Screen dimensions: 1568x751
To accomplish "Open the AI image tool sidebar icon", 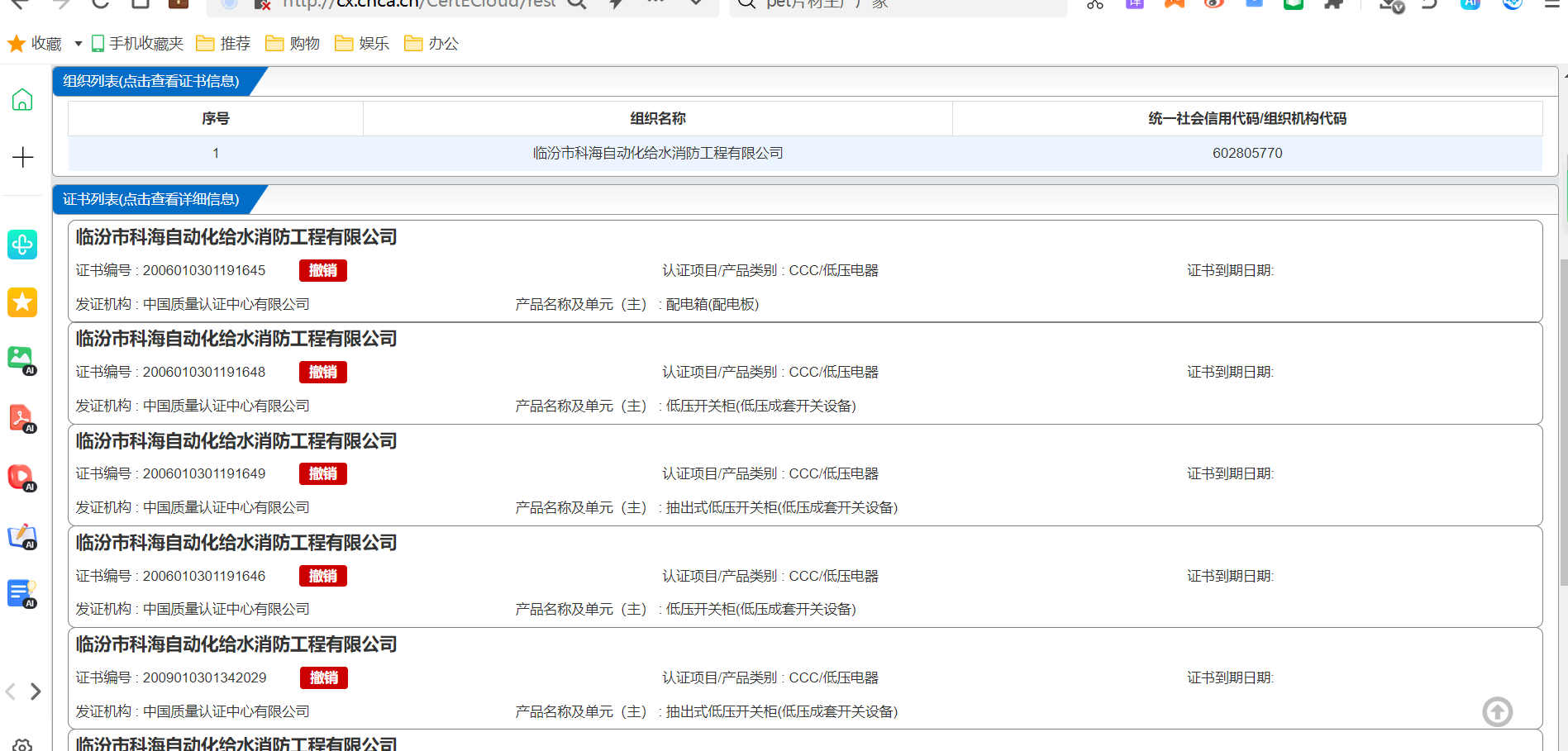I will [22, 360].
